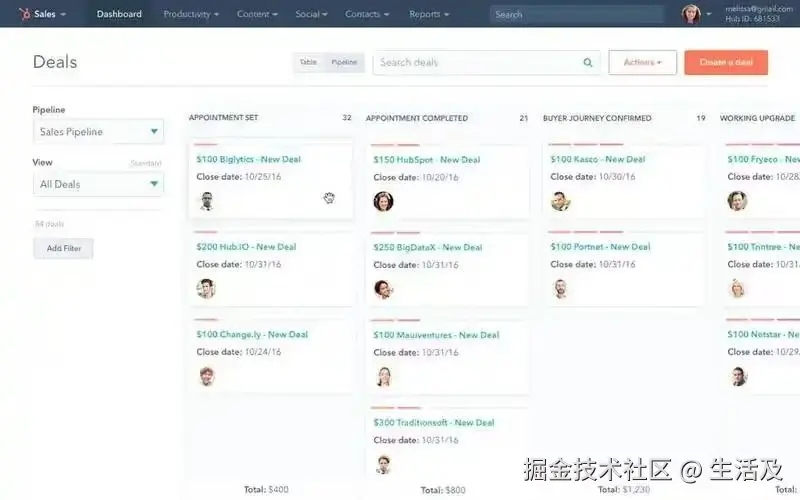The width and height of the screenshot is (800, 500).
Task: Go to the Dashboard tab
Action: coord(119,14)
